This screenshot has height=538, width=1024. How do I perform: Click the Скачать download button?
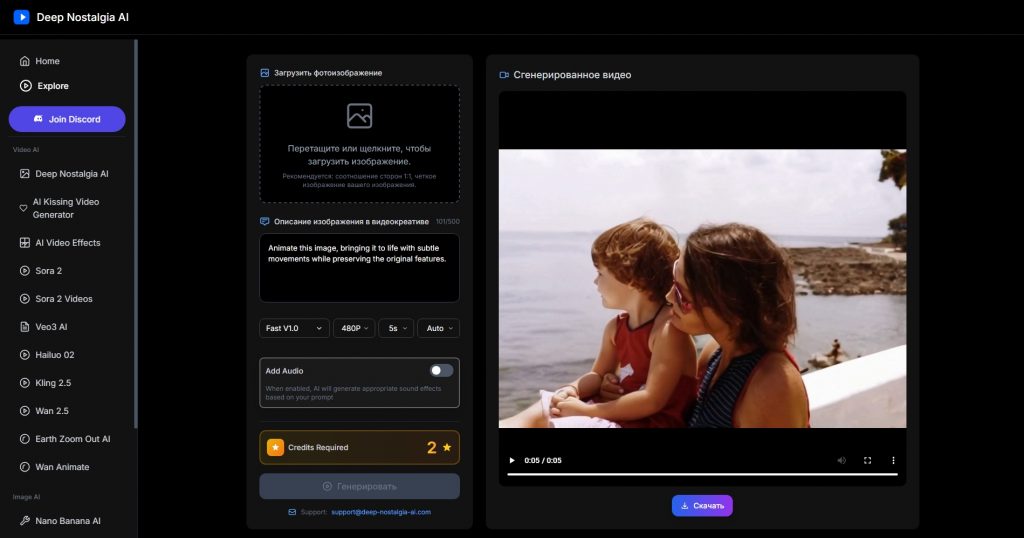[x=702, y=506]
